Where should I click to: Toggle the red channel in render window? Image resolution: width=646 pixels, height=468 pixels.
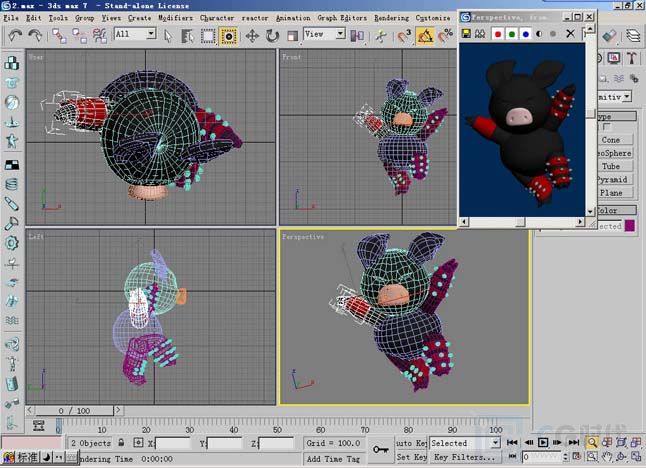click(498, 34)
